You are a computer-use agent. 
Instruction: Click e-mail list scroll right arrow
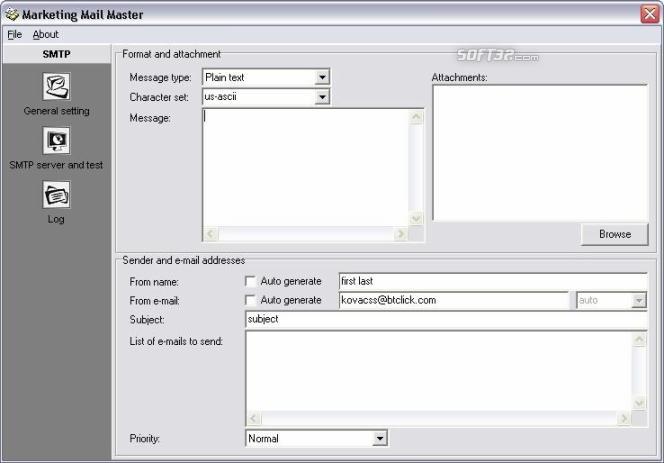pos(624,419)
